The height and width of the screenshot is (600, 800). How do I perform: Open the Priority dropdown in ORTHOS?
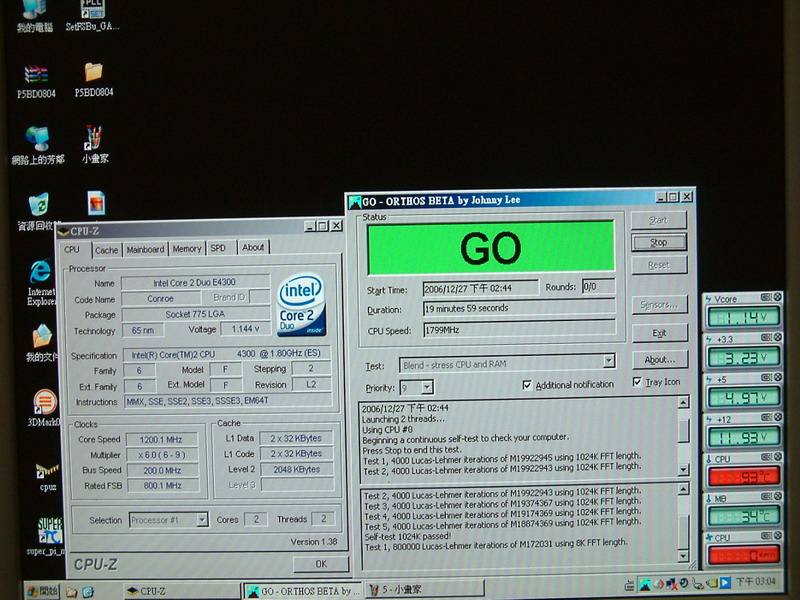tap(428, 387)
